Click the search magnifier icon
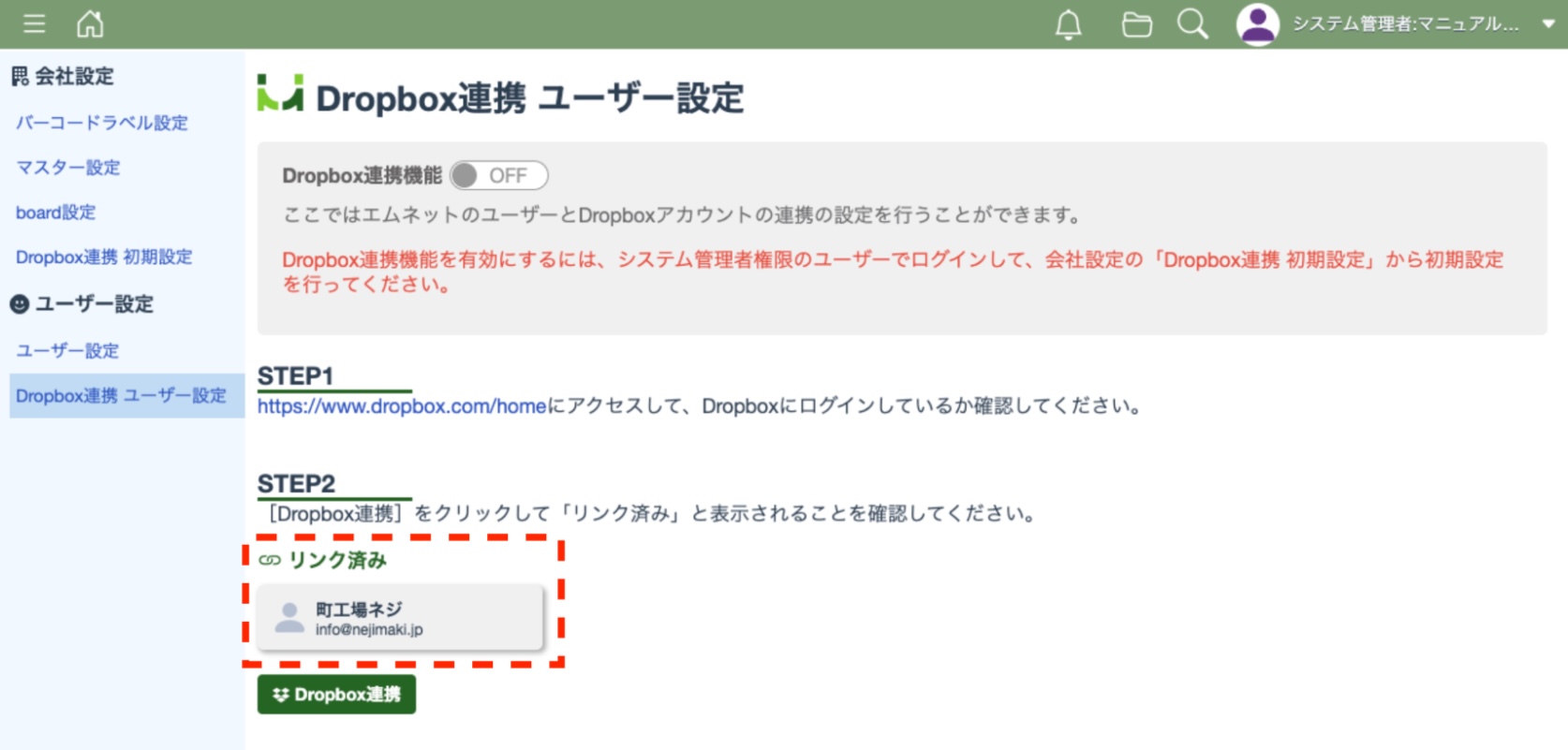Viewport: 1568px width, 750px height. coord(1191,24)
